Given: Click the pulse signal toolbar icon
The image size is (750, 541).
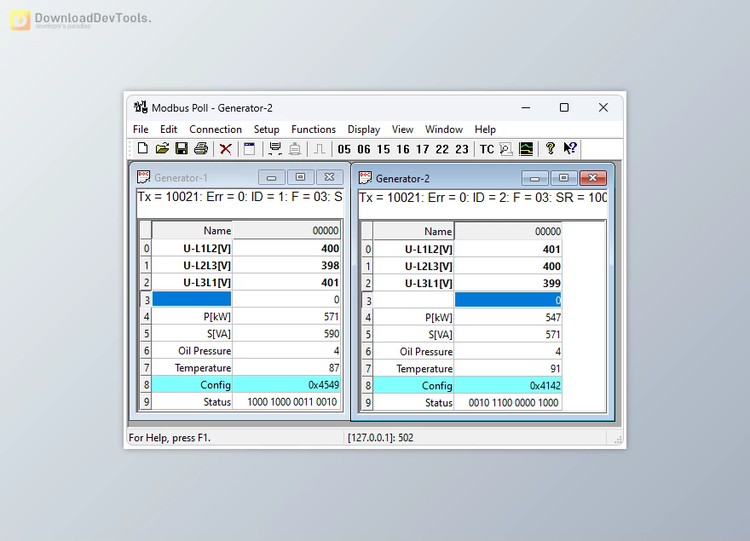Looking at the screenshot, I should point(319,149).
